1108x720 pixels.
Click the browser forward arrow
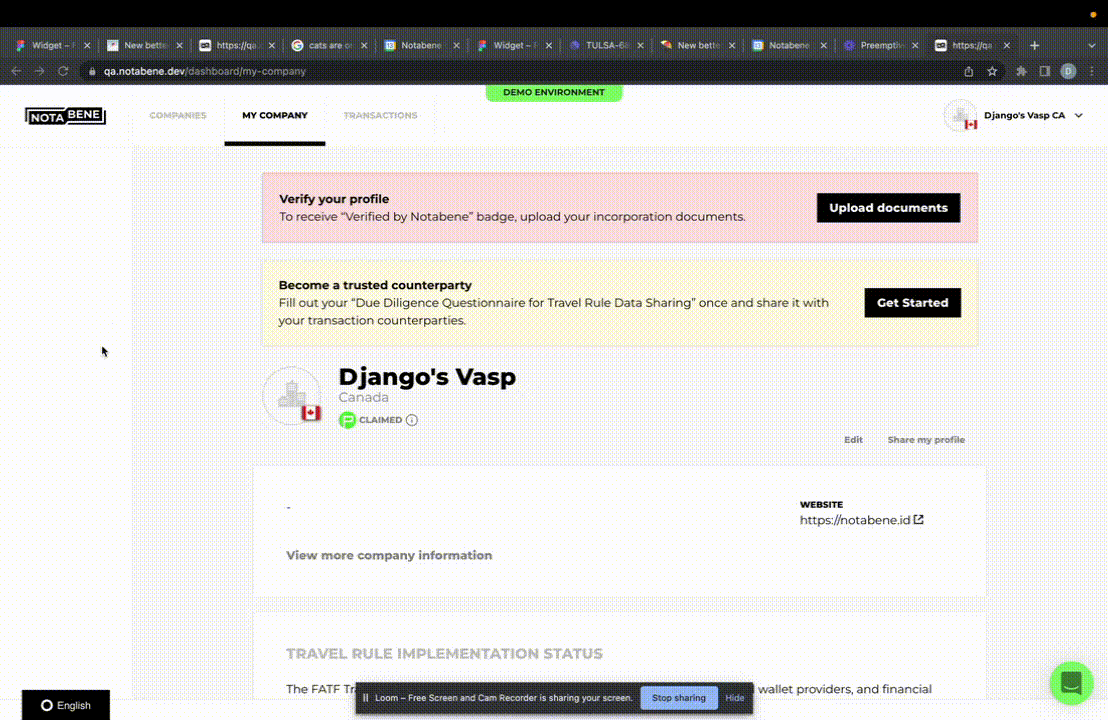click(x=40, y=71)
